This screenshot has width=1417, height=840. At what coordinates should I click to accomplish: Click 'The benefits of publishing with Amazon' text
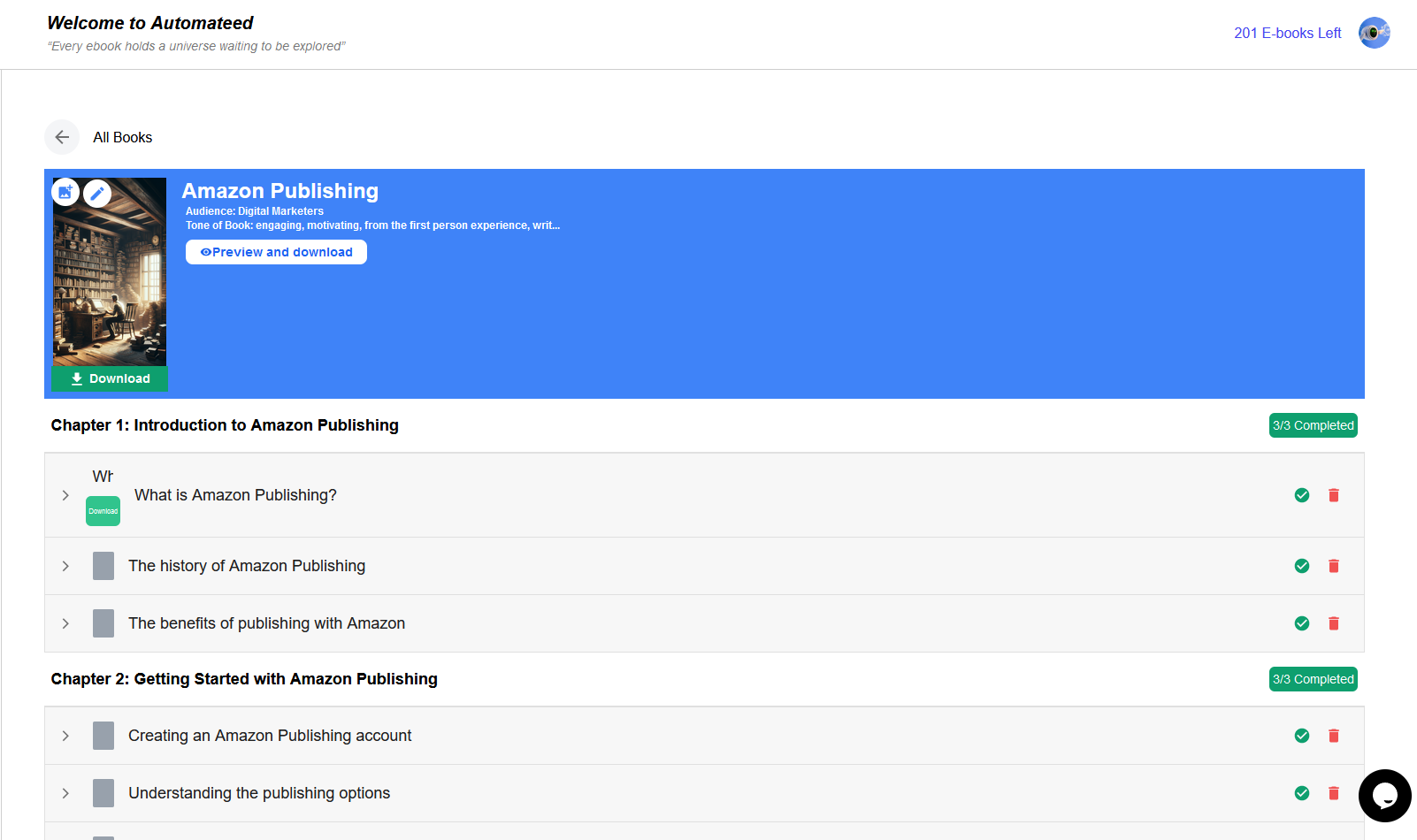(x=266, y=623)
